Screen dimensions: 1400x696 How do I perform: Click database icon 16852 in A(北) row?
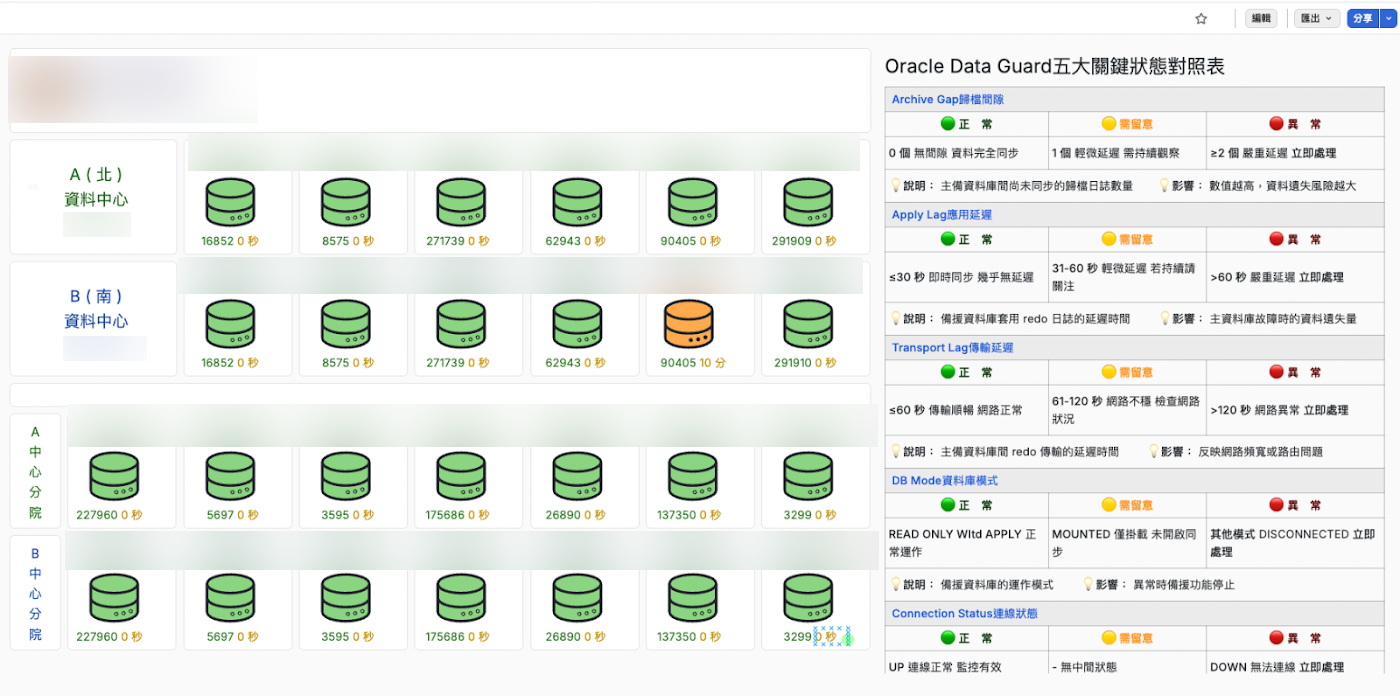click(230, 202)
